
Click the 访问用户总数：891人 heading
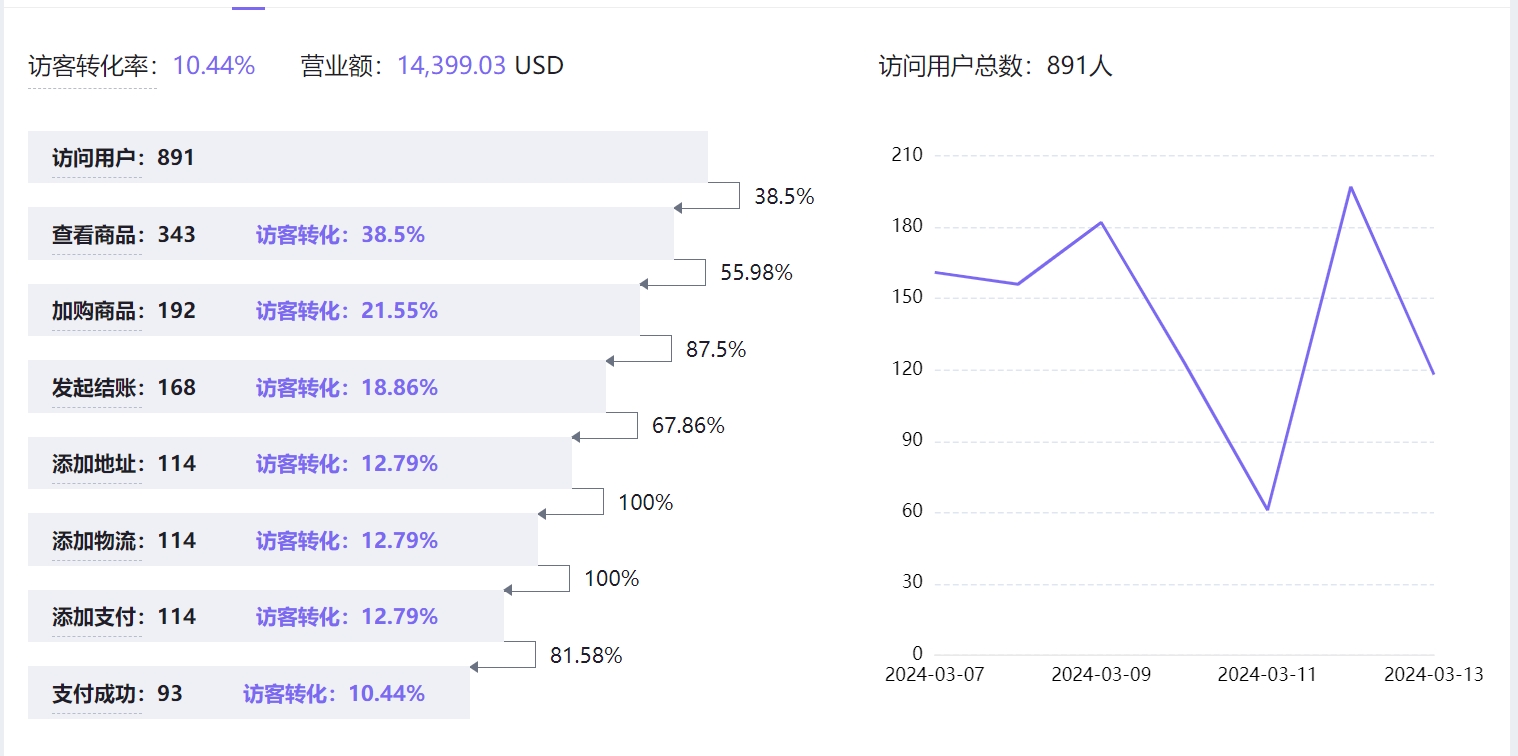tap(995, 66)
